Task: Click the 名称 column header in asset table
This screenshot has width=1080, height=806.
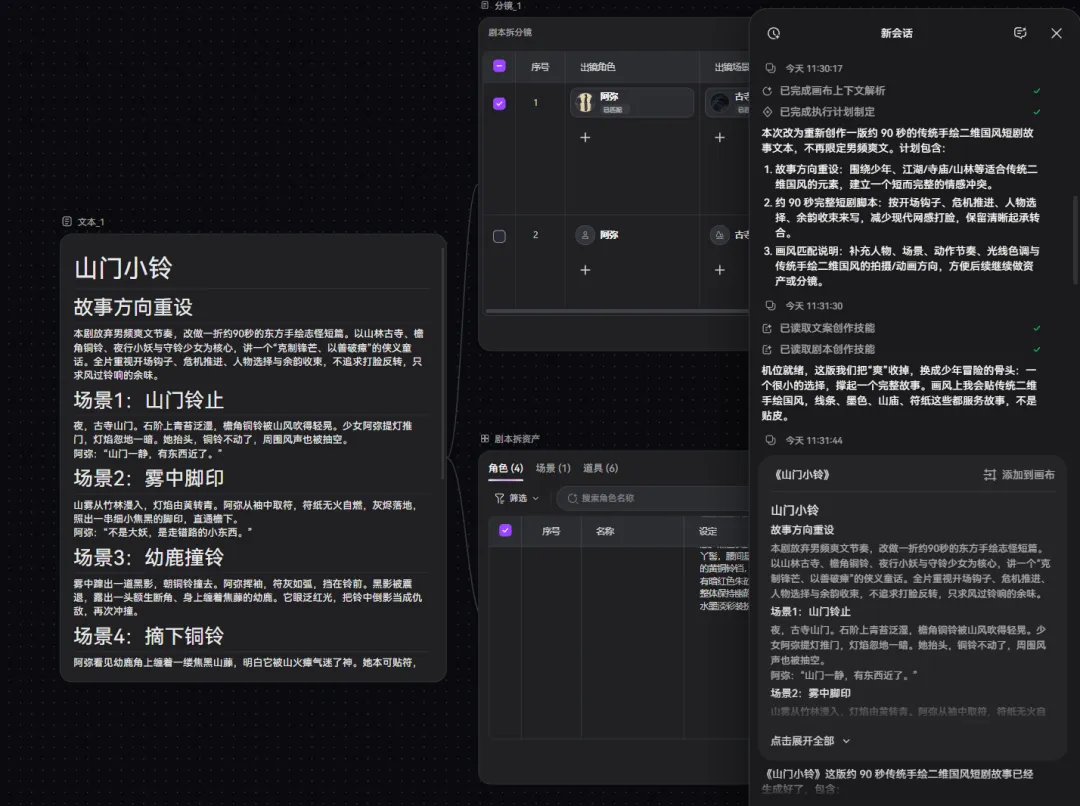Action: pos(605,531)
